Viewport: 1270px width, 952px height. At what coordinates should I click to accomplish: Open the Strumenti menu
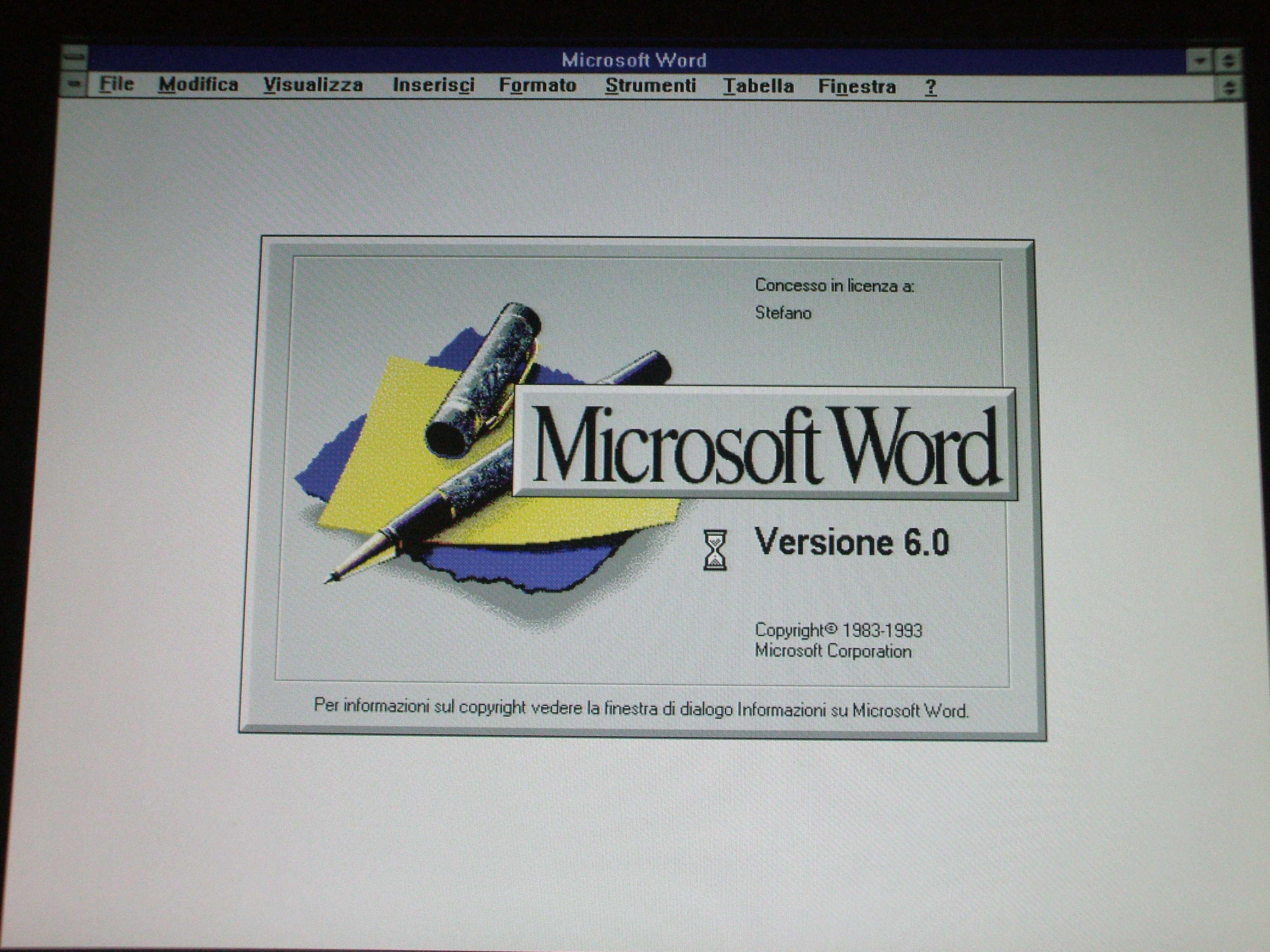coord(650,86)
